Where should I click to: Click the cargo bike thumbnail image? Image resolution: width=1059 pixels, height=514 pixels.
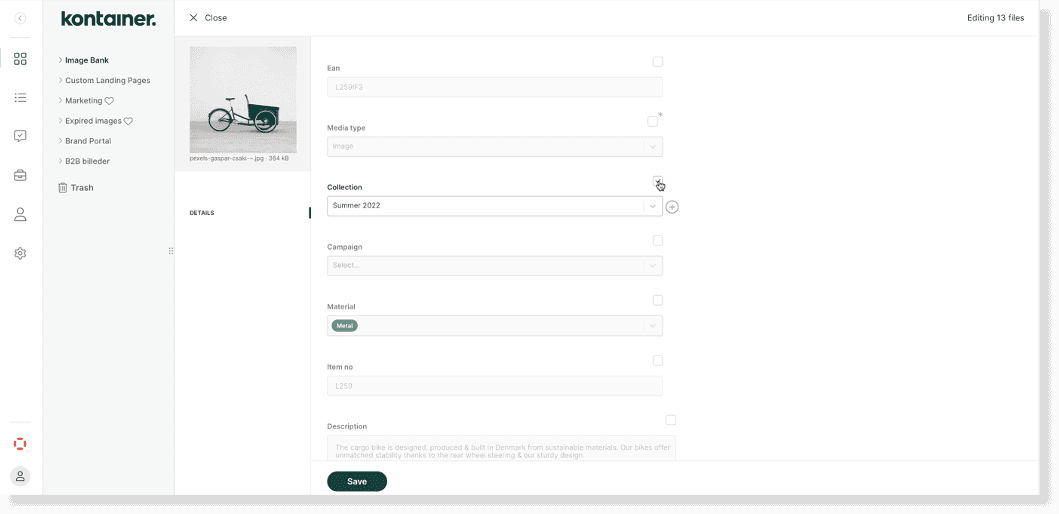click(x=242, y=100)
